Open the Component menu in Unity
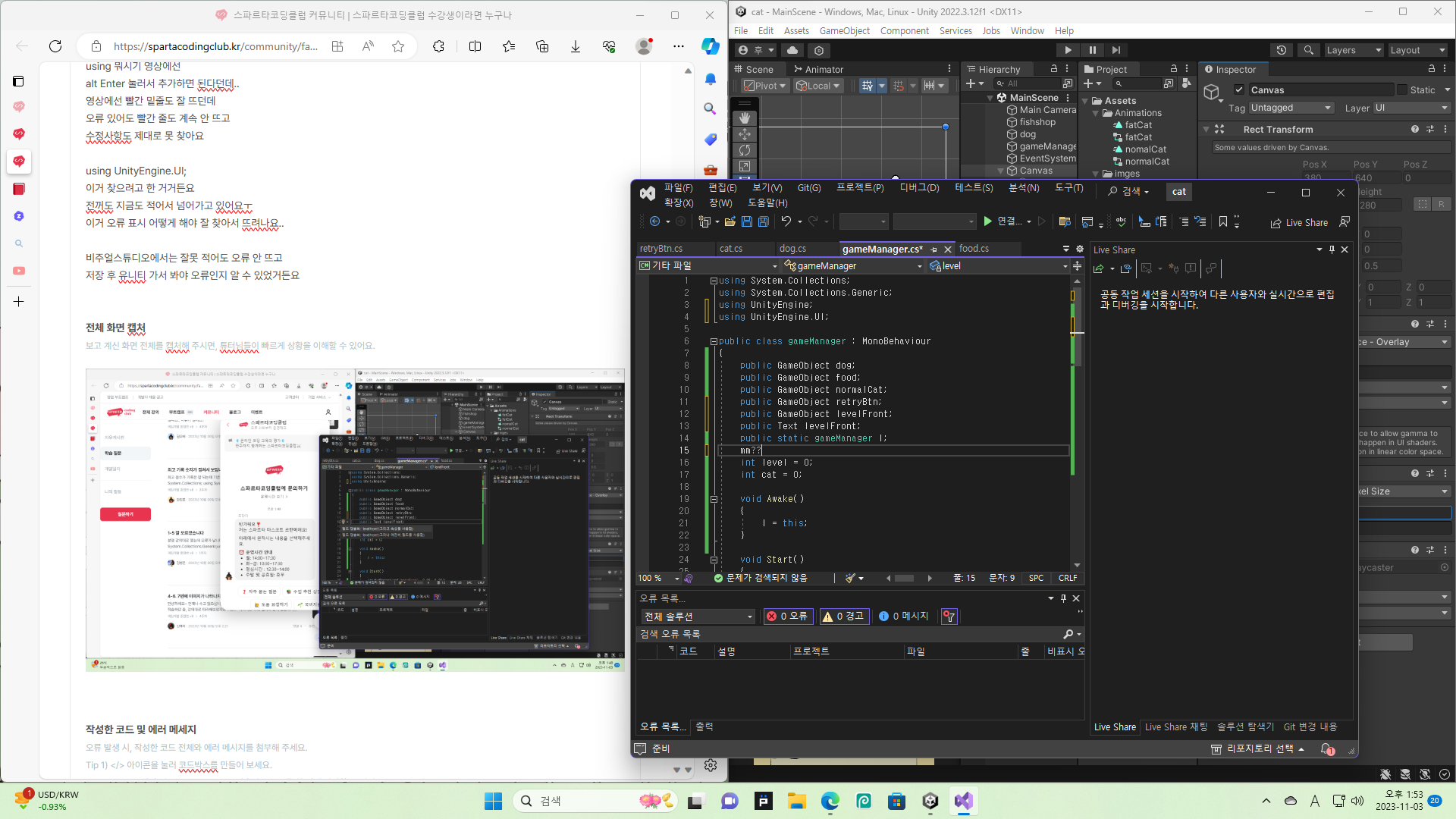The height and width of the screenshot is (819, 1456). [905, 31]
